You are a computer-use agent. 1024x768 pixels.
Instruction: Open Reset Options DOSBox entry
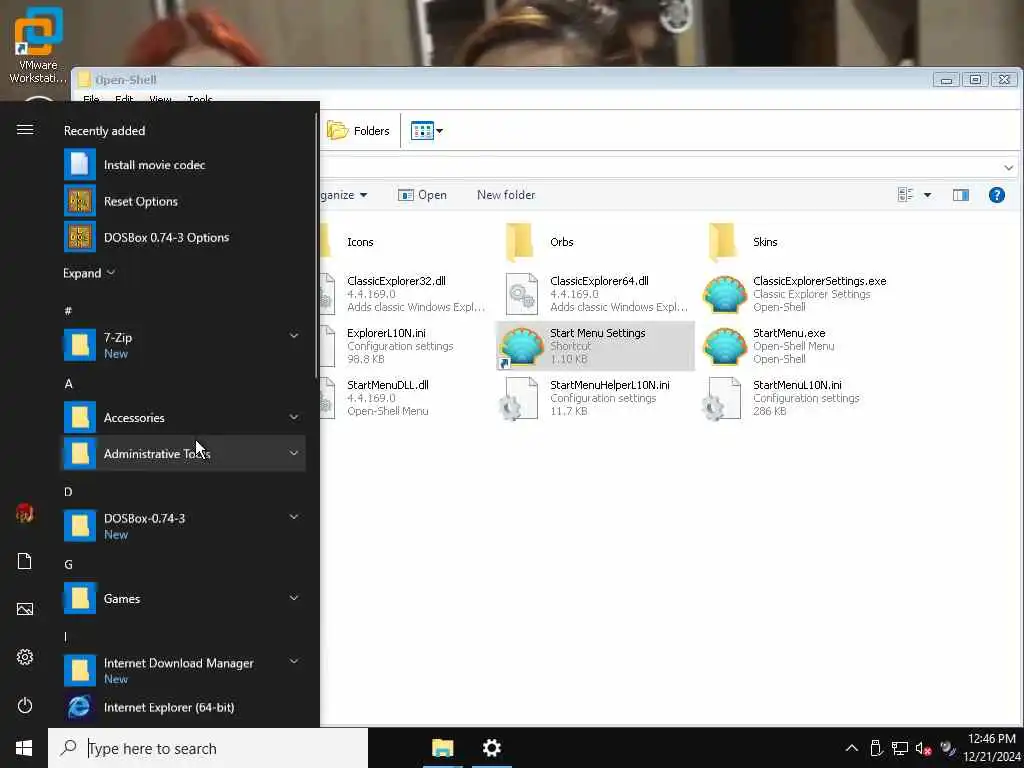coord(184,201)
